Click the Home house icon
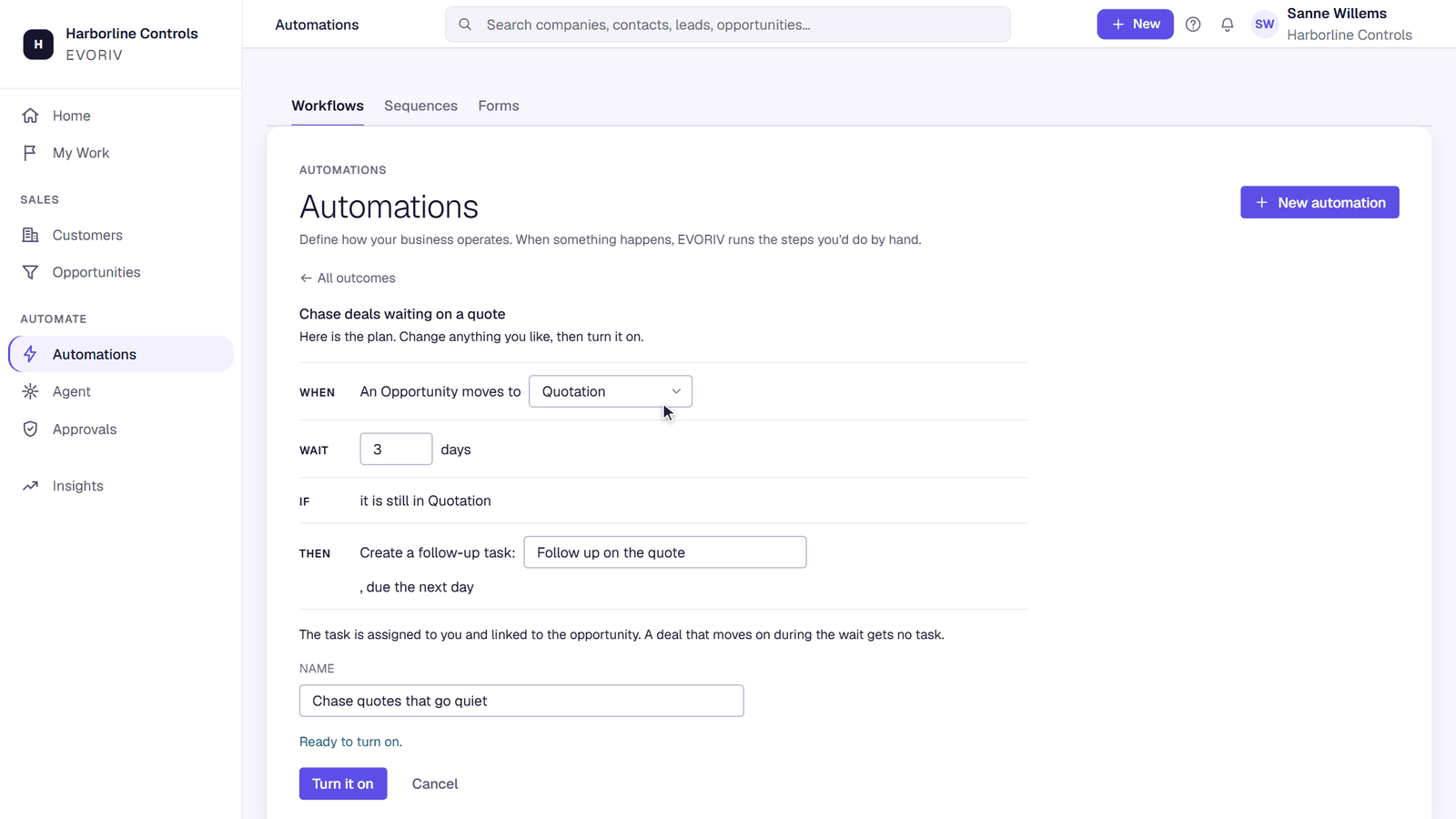This screenshot has height=819, width=1456. pyautogui.click(x=30, y=116)
